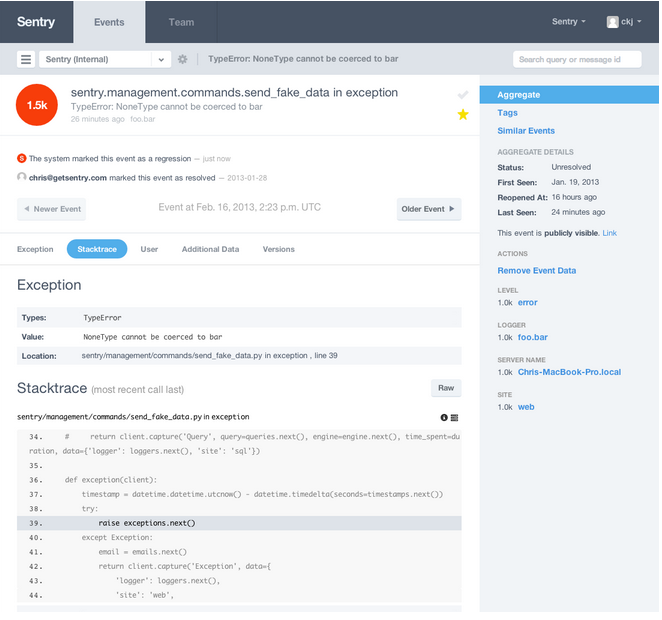Viewport: 662px width, 620px height.
Task: Click the Location value line 39
Action: 209,355
